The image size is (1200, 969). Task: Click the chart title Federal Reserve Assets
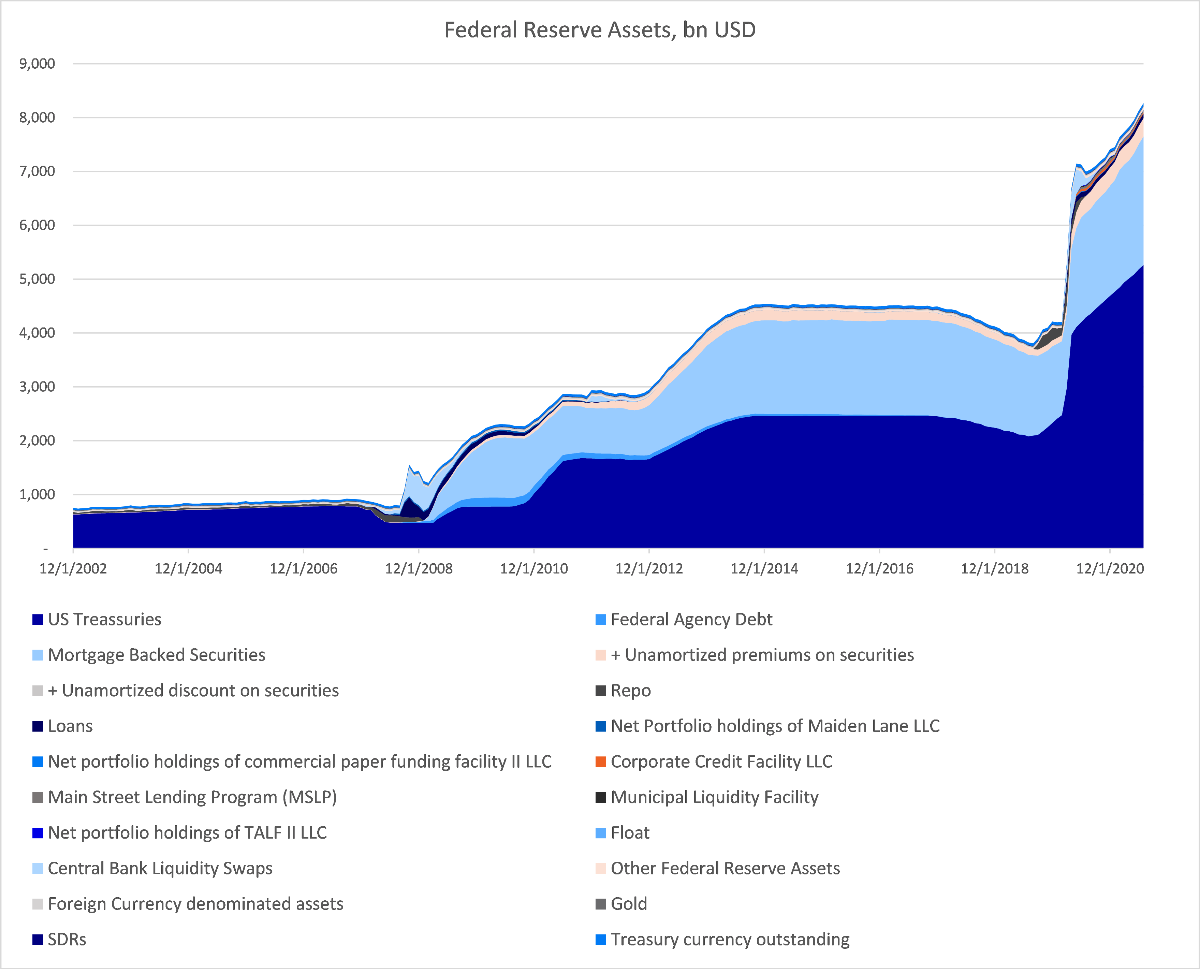tap(600, 30)
